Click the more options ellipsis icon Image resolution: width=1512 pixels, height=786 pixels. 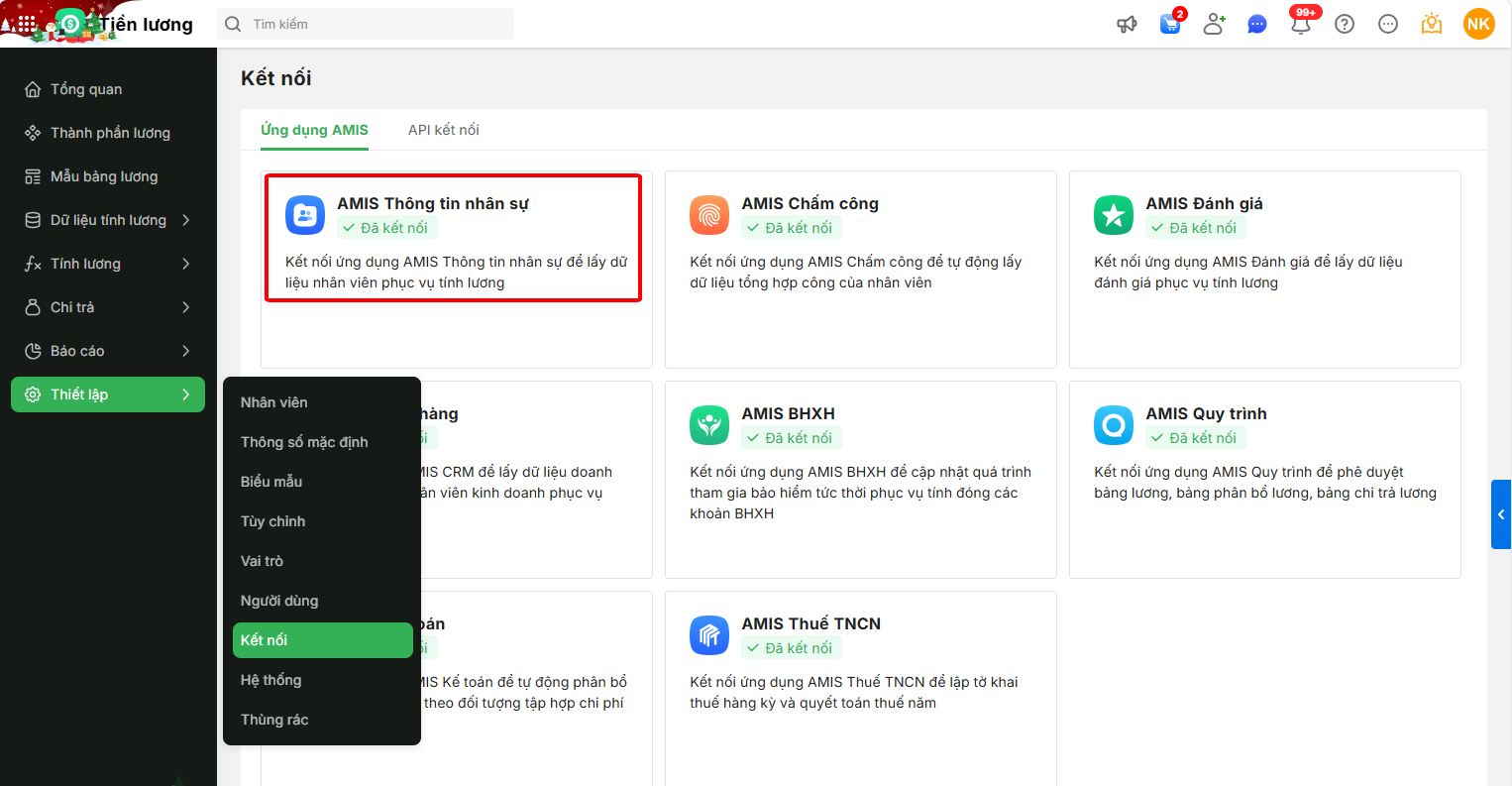1388,24
